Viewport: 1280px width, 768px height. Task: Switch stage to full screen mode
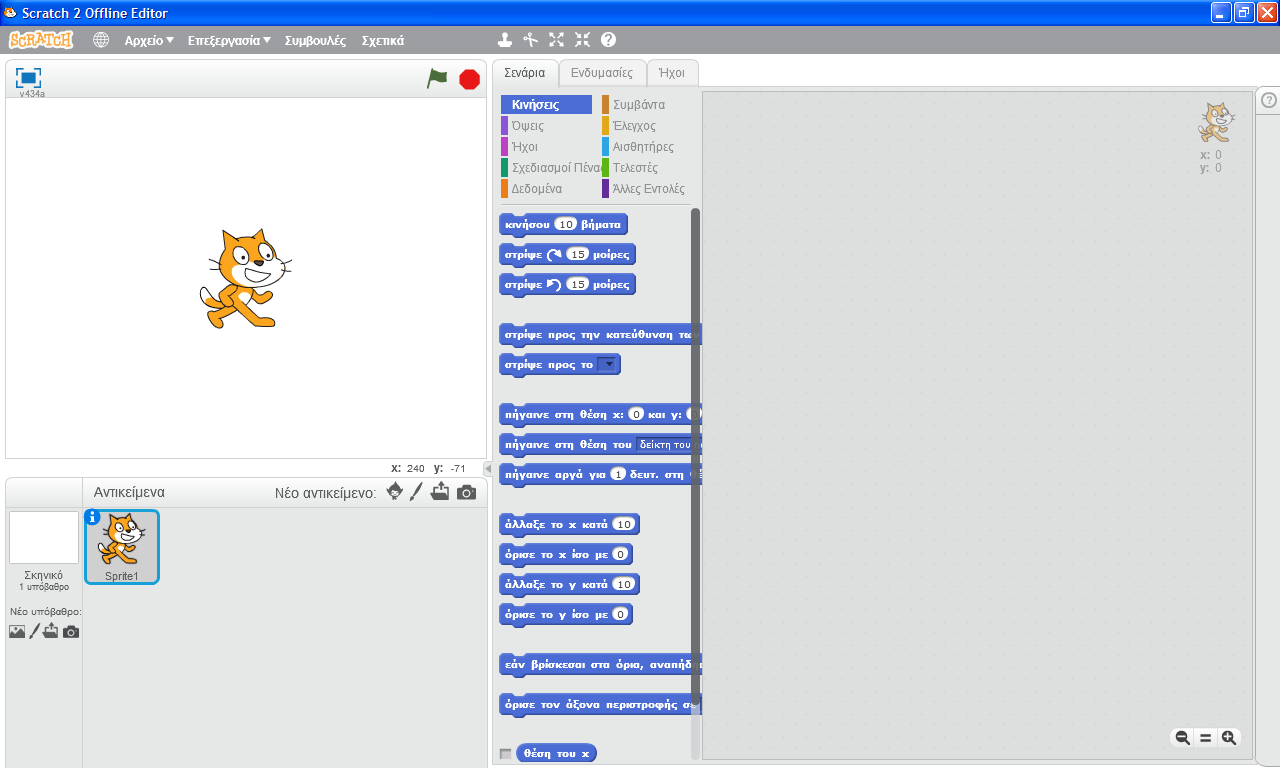tap(28, 78)
